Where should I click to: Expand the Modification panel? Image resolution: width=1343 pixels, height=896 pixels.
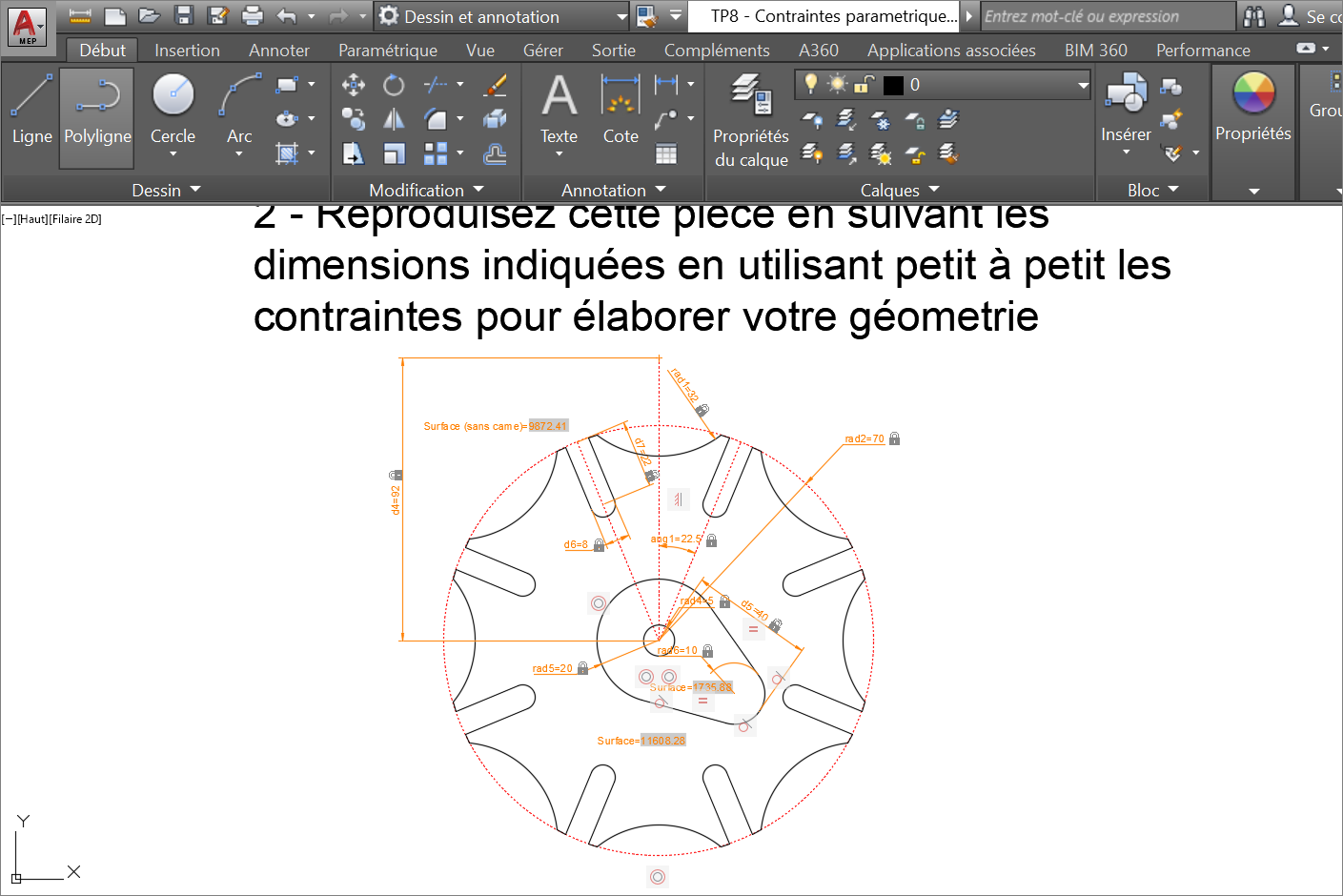pos(426,190)
